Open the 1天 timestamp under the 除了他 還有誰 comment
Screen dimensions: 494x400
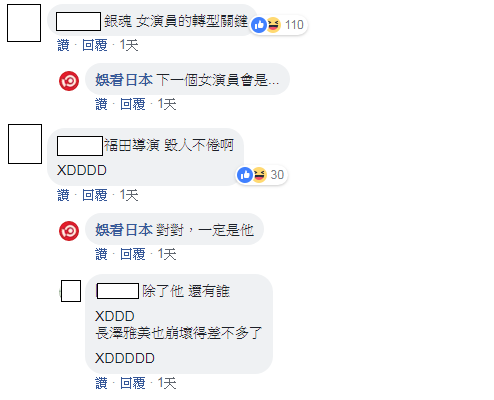click(x=167, y=383)
